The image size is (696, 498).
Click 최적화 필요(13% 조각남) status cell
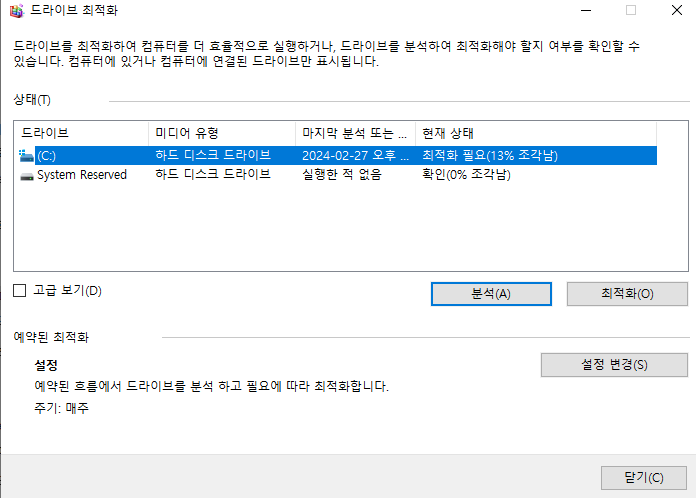coord(490,155)
